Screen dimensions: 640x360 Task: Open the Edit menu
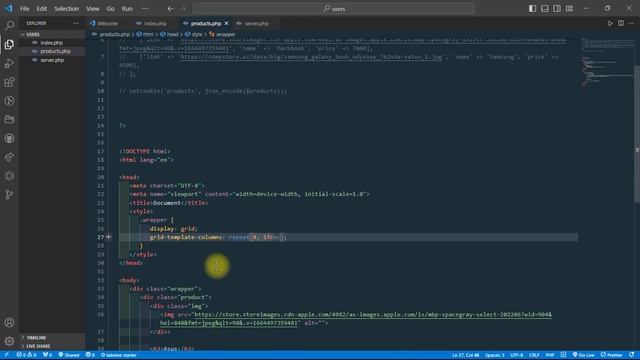pyautogui.click(x=42, y=9)
